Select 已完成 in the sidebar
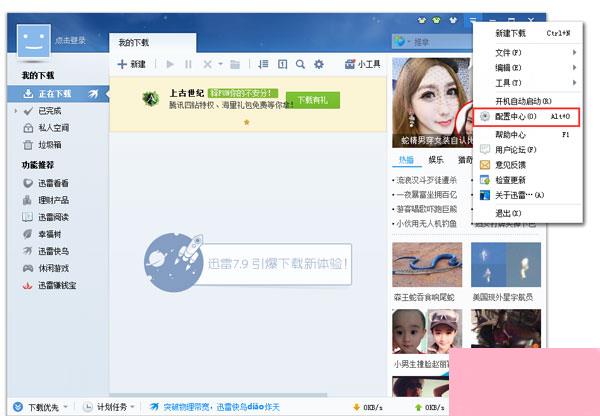600x416 pixels. click(x=49, y=111)
